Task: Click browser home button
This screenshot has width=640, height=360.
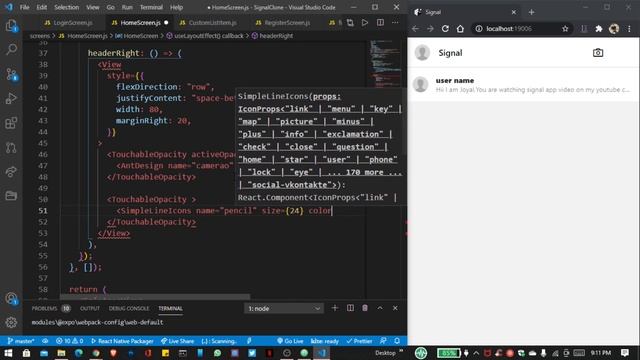Action: coord(460,29)
